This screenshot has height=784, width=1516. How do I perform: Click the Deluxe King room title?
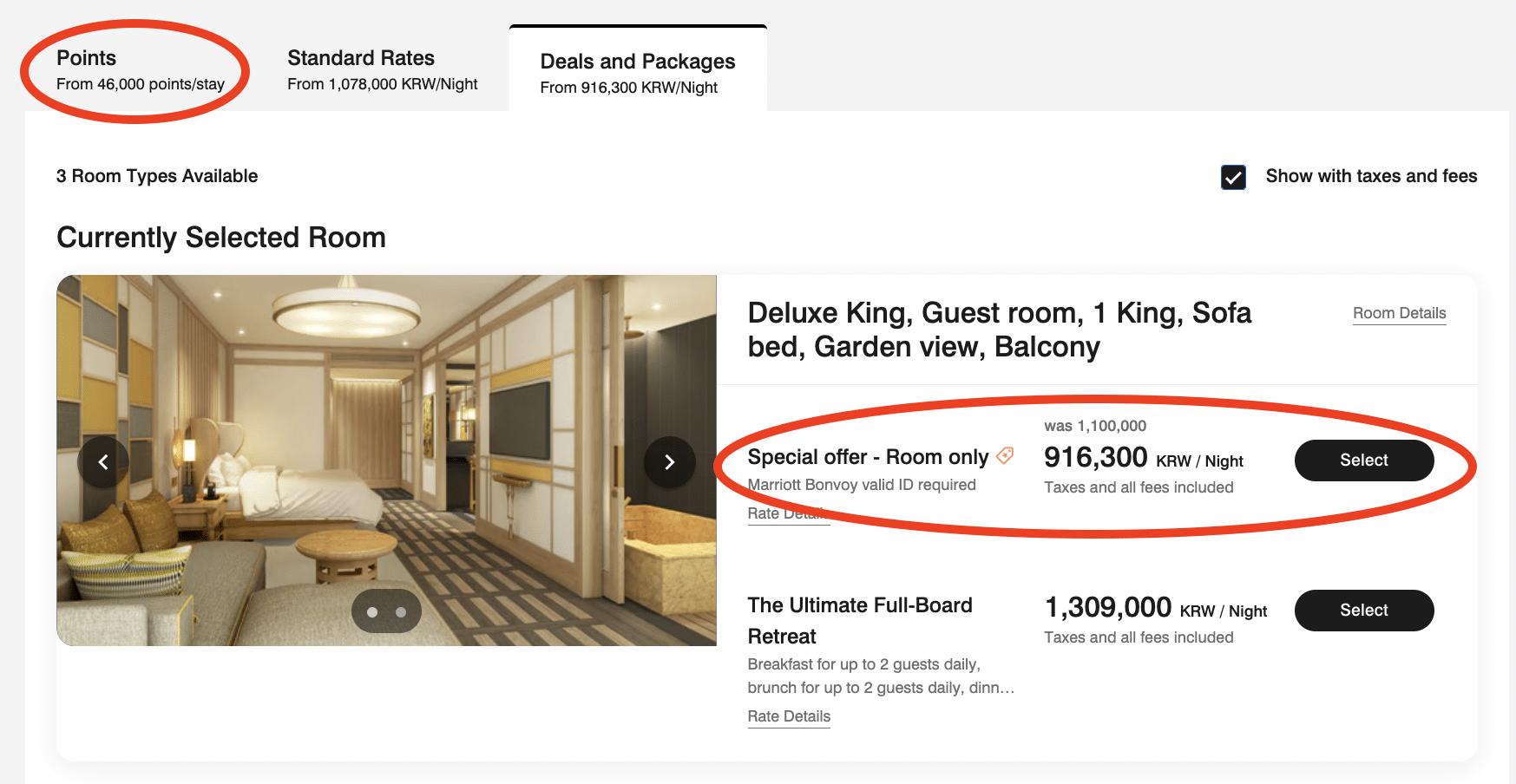coord(998,330)
